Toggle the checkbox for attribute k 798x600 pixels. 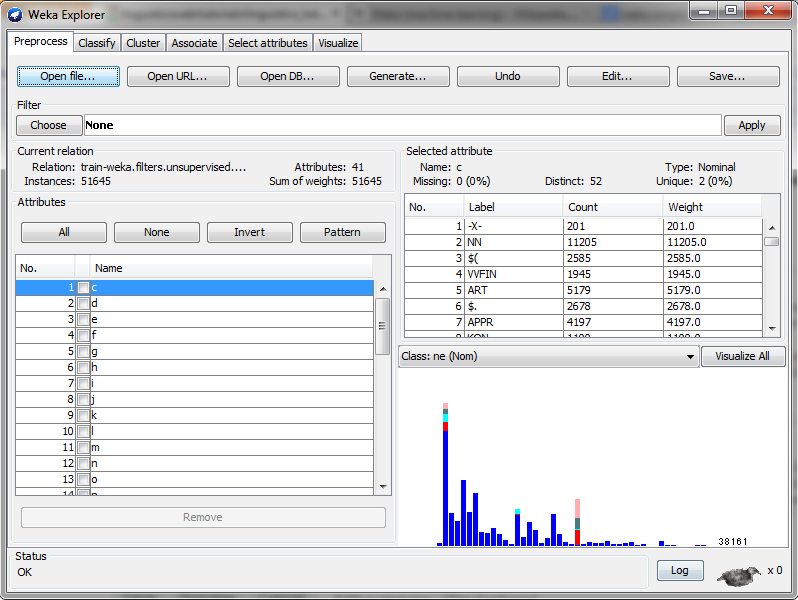point(84,415)
